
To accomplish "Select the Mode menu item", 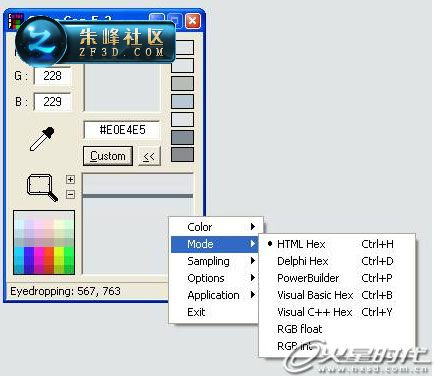I will [214, 244].
